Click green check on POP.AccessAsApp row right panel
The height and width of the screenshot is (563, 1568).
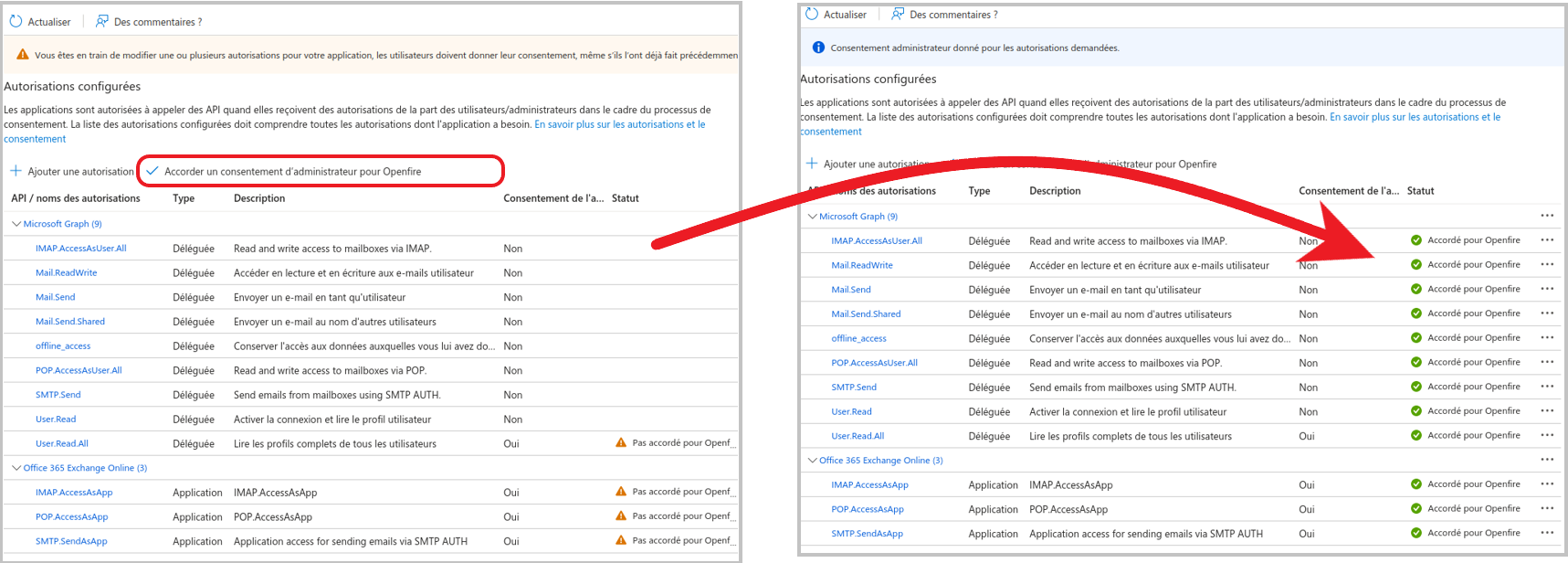coord(1416,508)
